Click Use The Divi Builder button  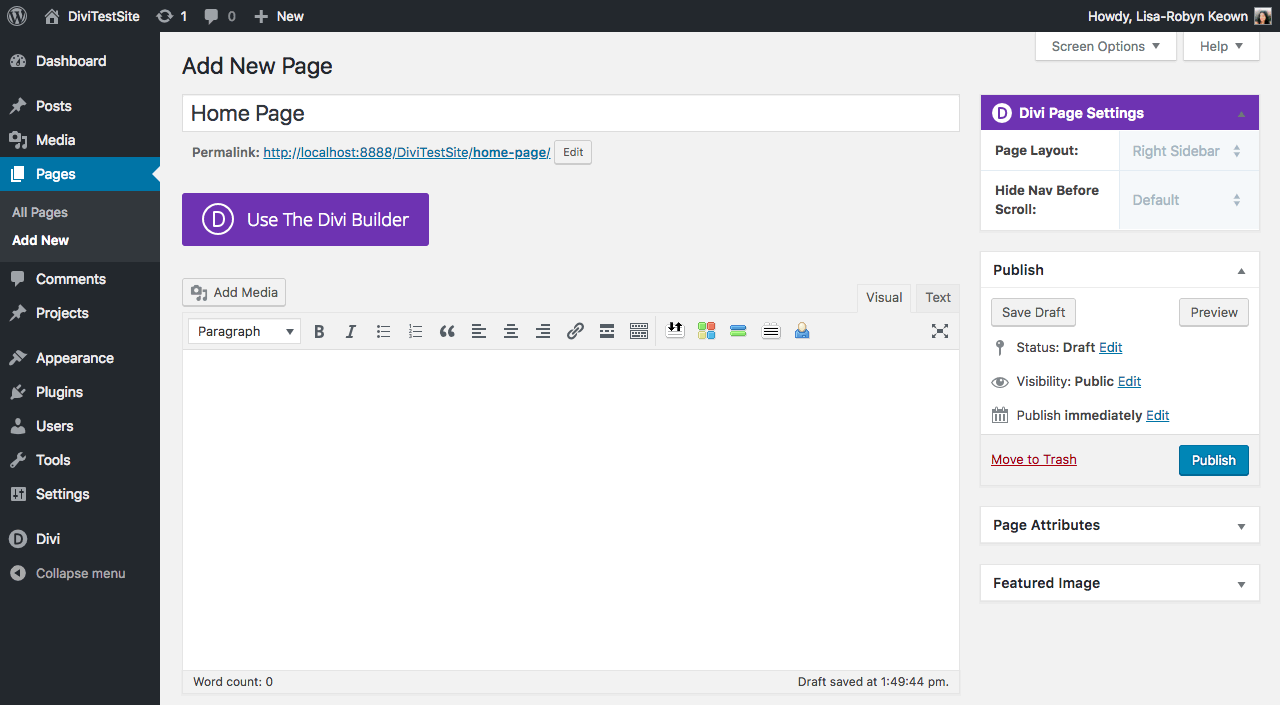point(305,219)
